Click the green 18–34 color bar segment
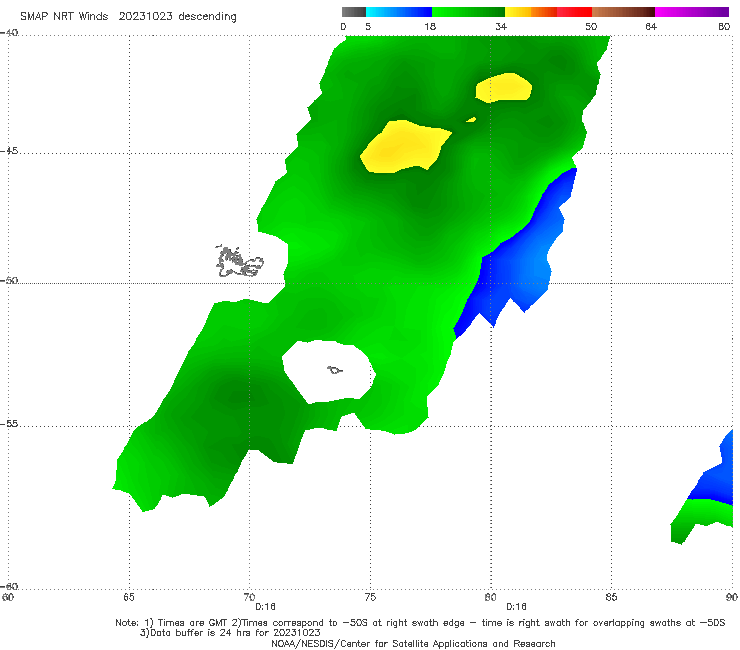 pyautogui.click(x=468, y=12)
